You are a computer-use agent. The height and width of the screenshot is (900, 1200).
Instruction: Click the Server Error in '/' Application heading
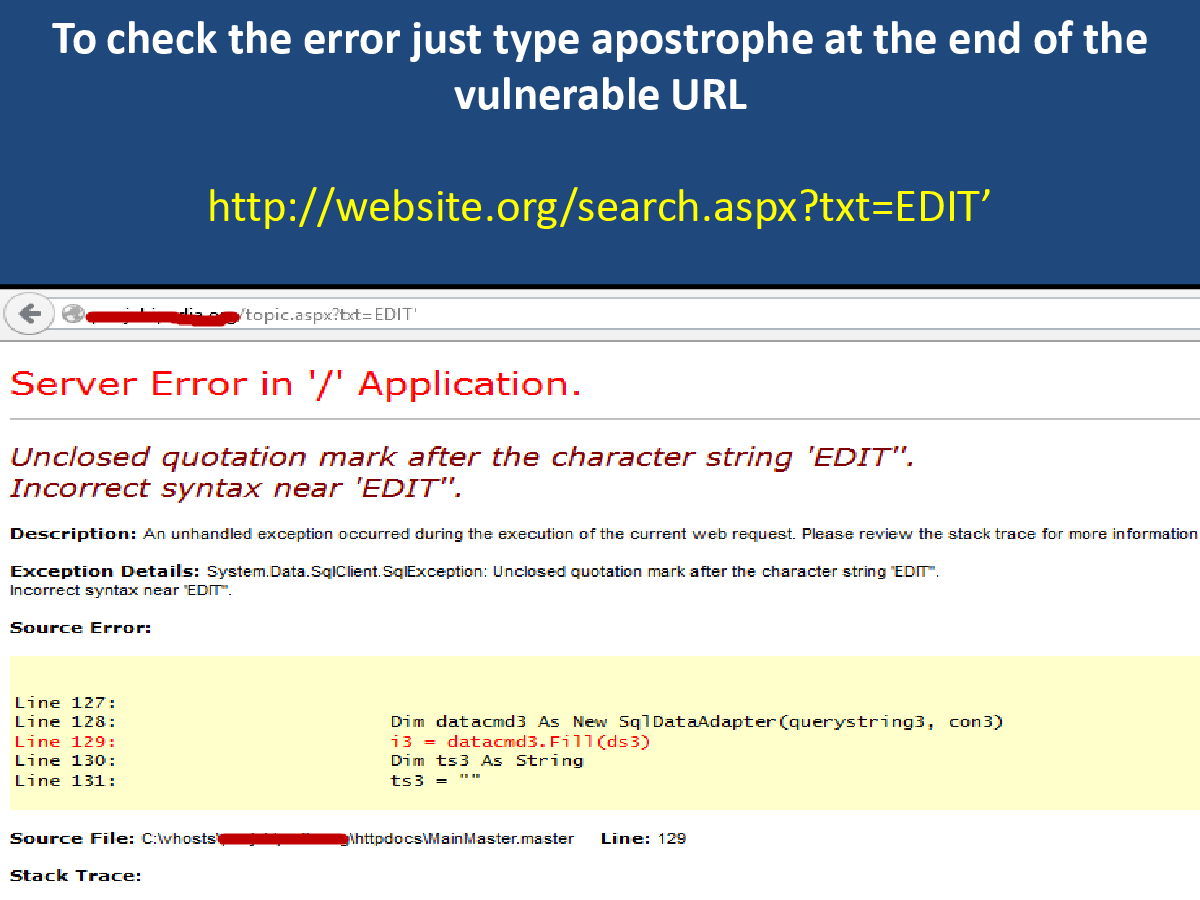point(295,383)
